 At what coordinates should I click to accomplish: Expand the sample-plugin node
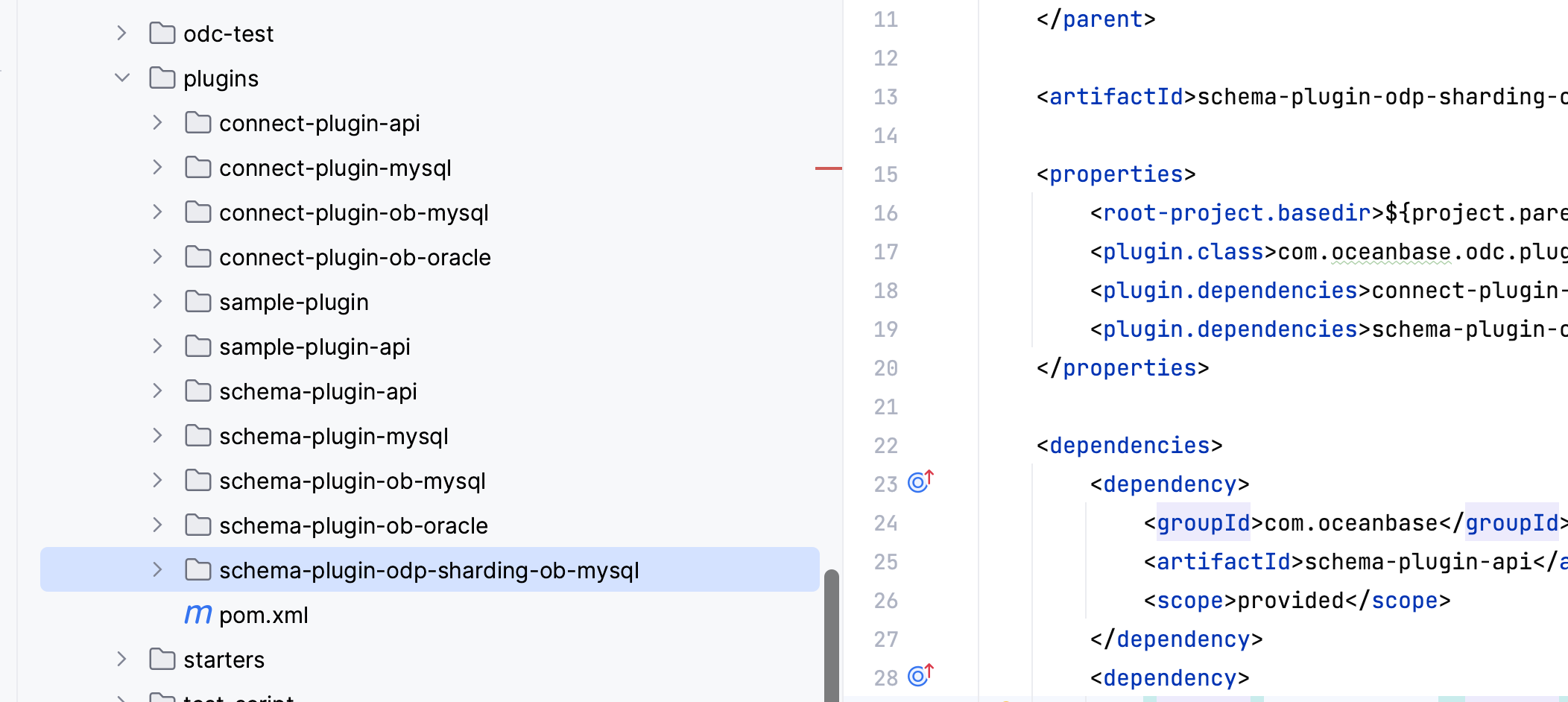157,302
